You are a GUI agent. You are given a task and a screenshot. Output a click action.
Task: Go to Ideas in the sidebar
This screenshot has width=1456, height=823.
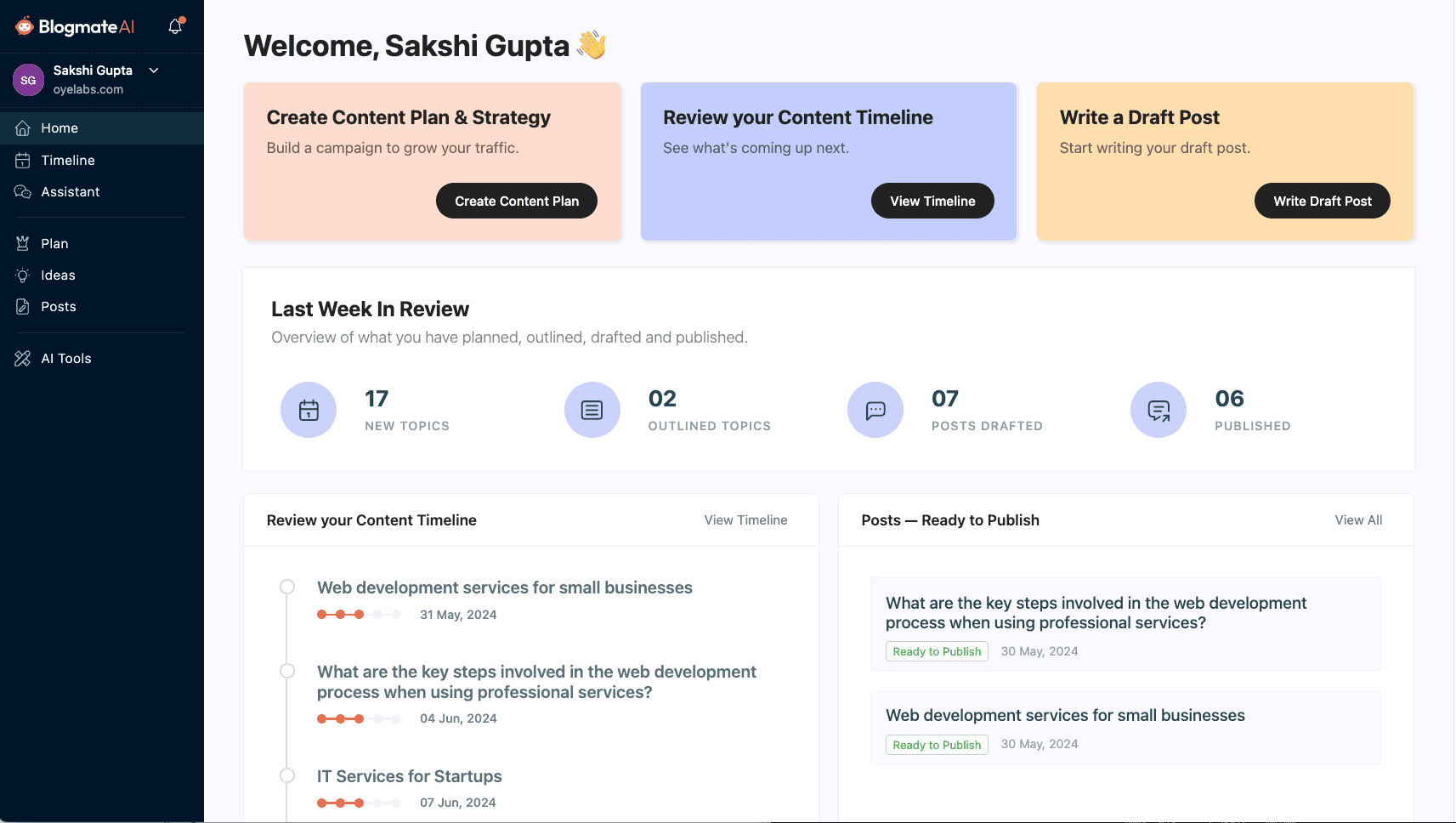click(x=58, y=275)
